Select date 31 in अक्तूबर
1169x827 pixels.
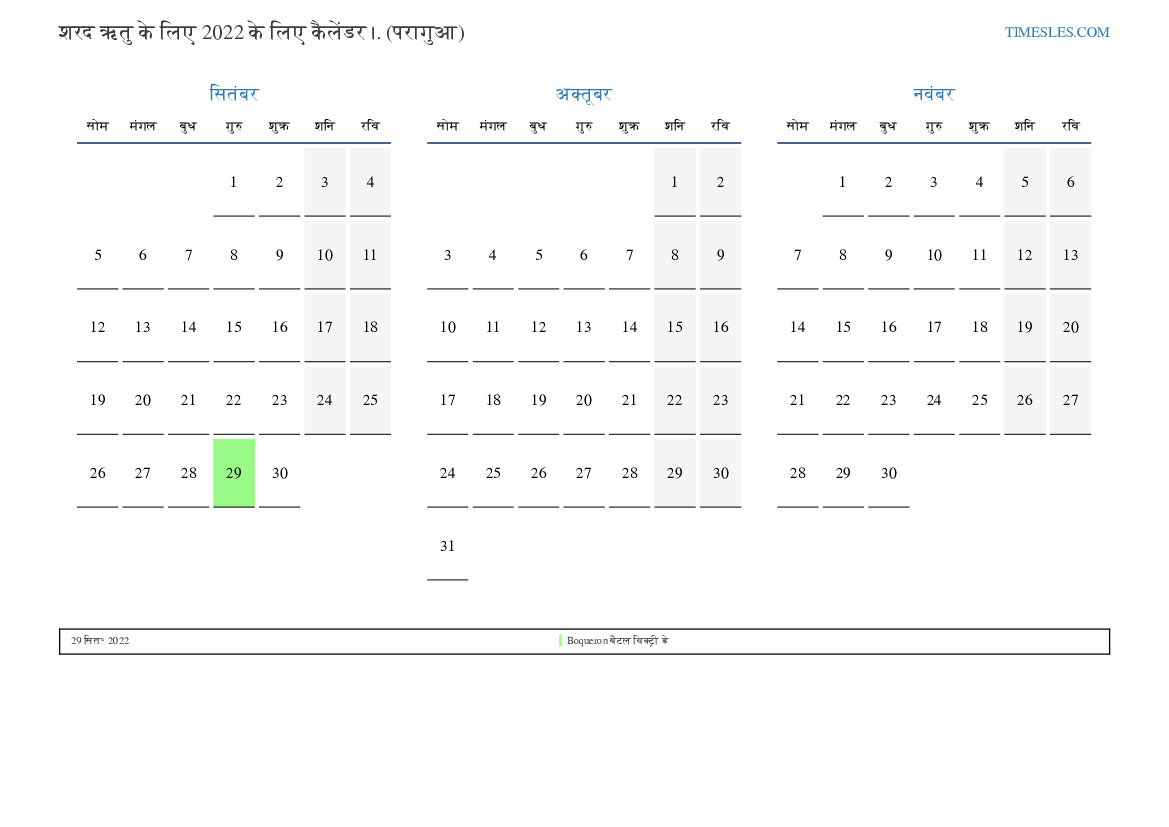pos(447,546)
